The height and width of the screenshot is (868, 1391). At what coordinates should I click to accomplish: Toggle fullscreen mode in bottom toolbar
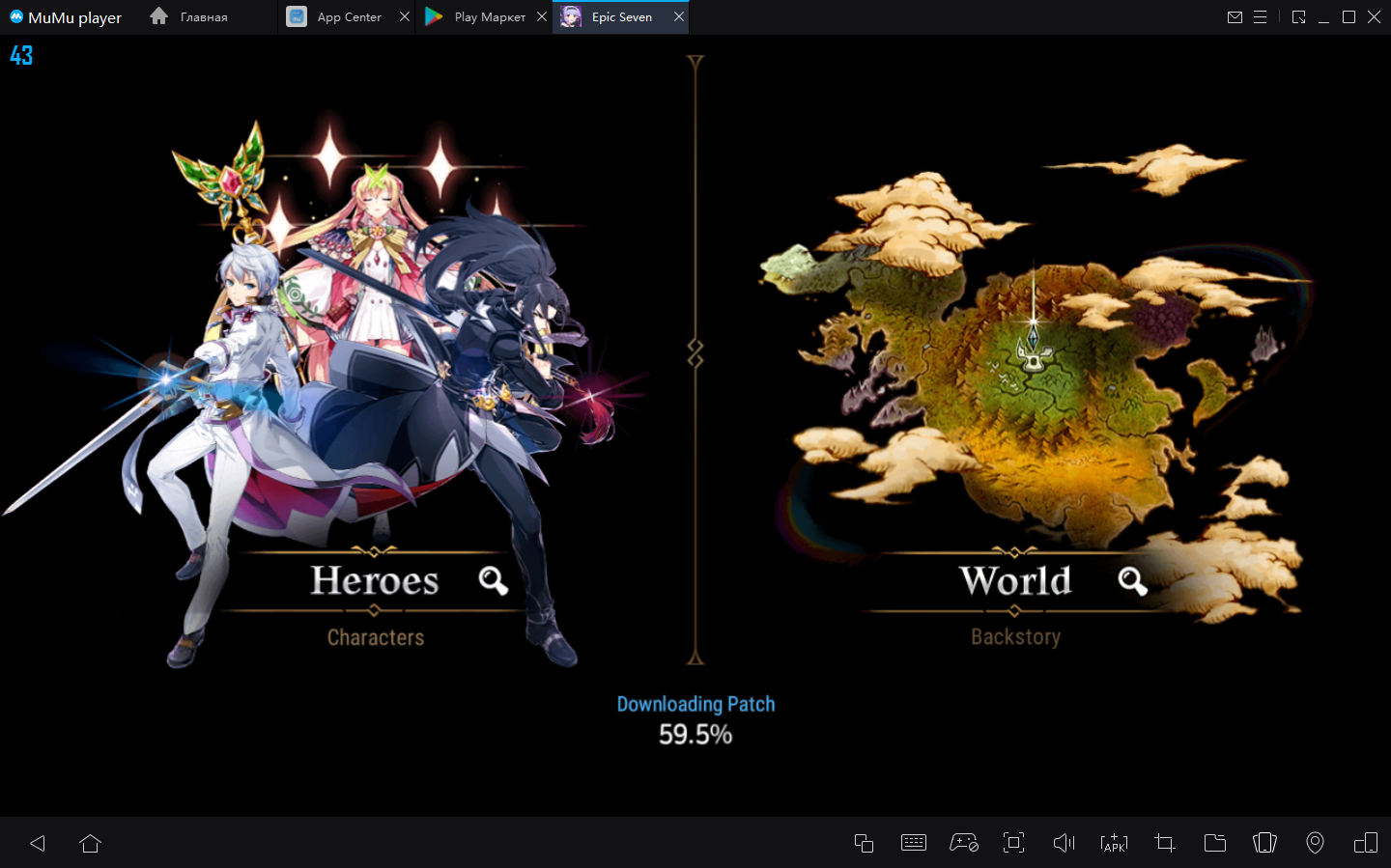[x=1013, y=843]
